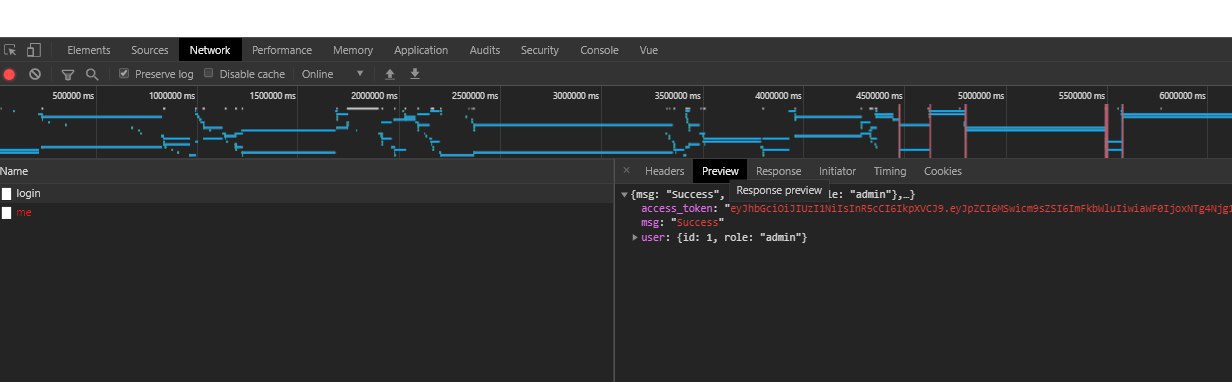Open the network filter icon
The width and height of the screenshot is (1232, 382).
(x=68, y=74)
